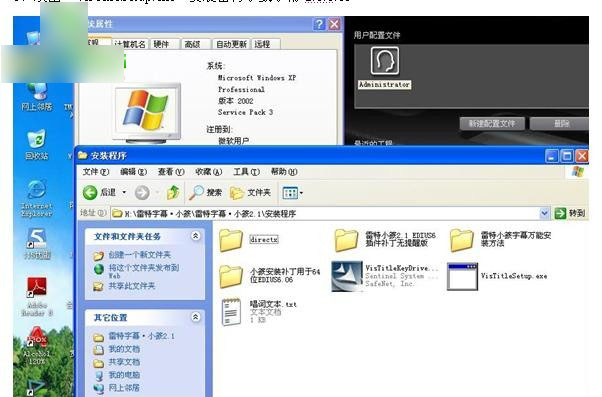Viewport: 602px width, 397px height.
Task: Collapse the 文件和文件夹任务 panel
Action: coord(195,236)
